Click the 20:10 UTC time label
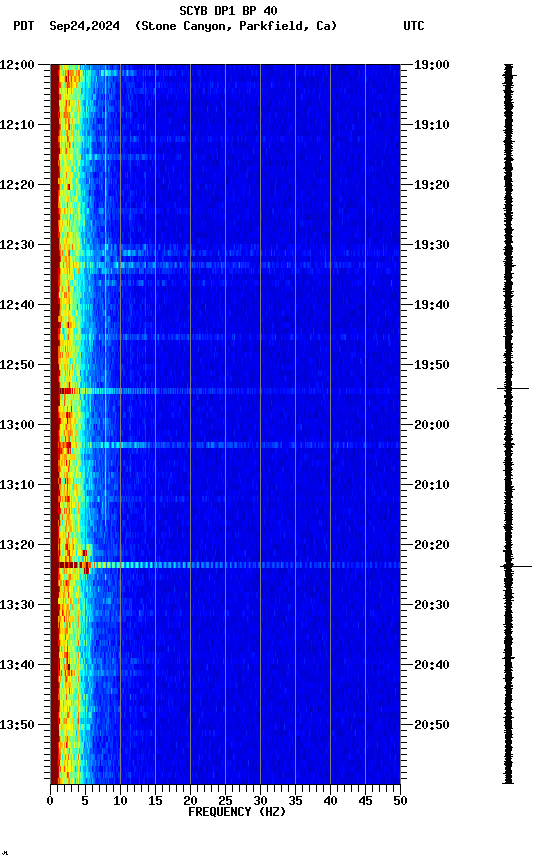Screen dimensions: 552x864 (x=432, y=485)
